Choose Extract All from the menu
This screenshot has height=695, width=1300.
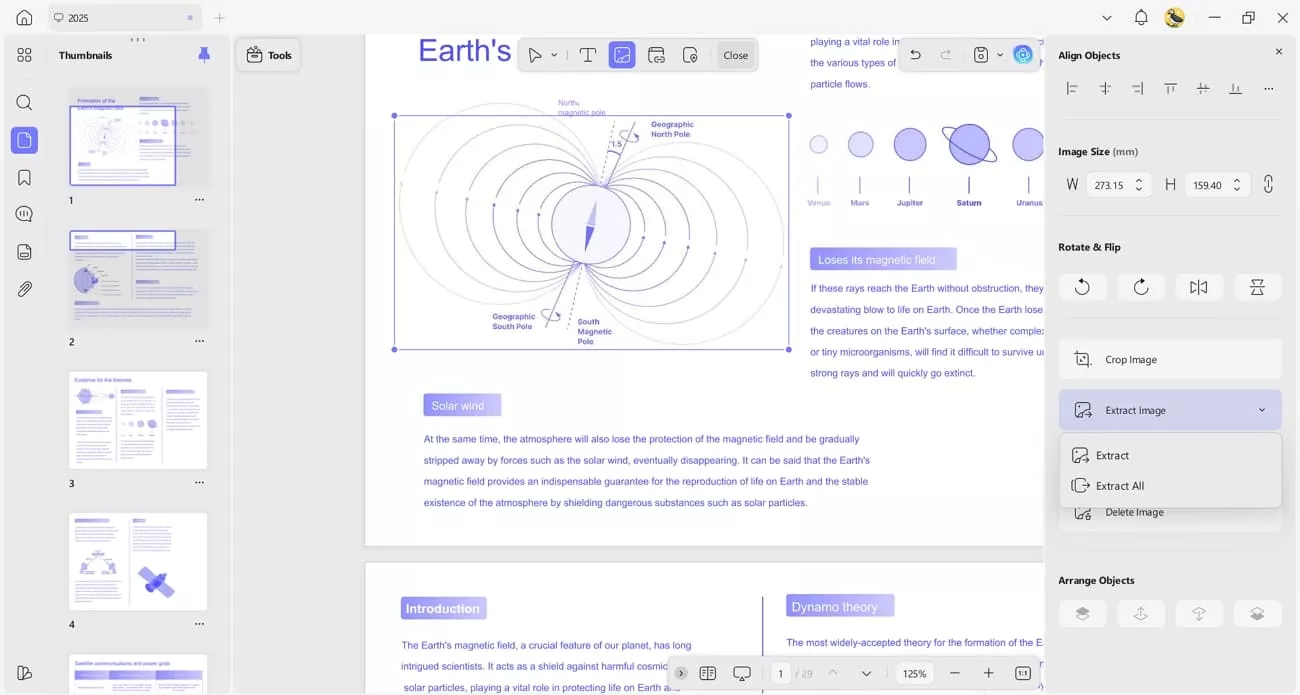1170,485
